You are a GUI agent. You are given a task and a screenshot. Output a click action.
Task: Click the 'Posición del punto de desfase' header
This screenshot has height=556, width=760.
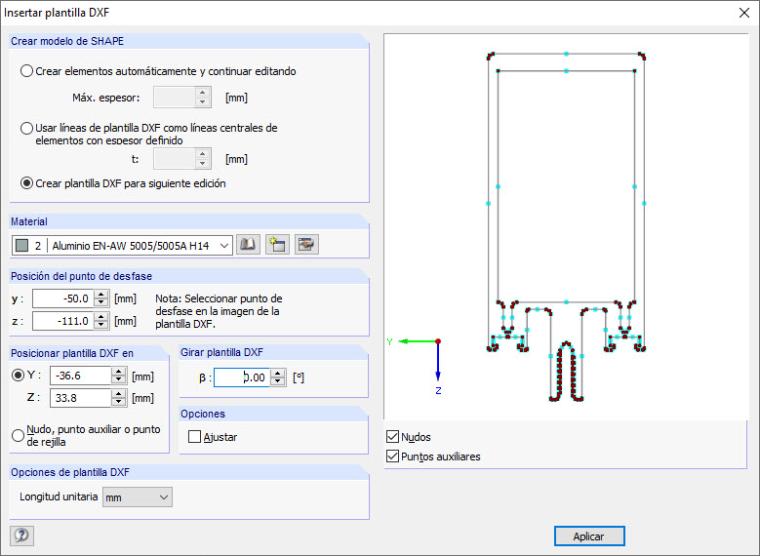point(81,276)
